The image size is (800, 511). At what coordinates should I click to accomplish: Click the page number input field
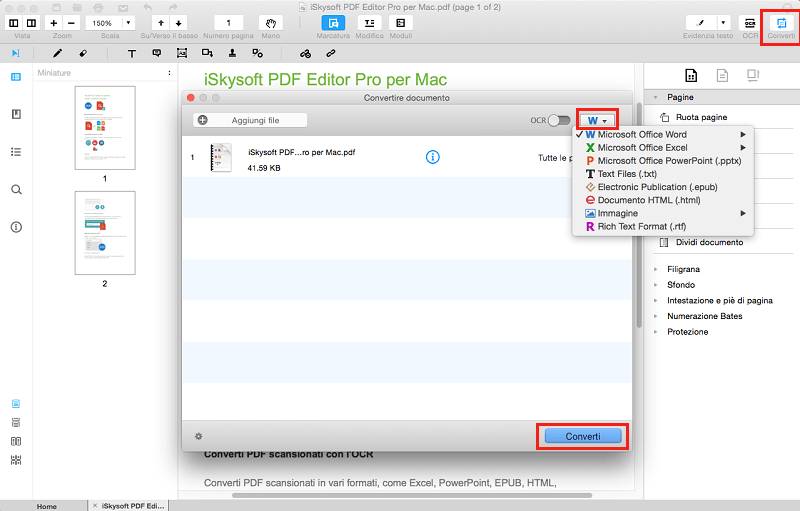tap(228, 23)
